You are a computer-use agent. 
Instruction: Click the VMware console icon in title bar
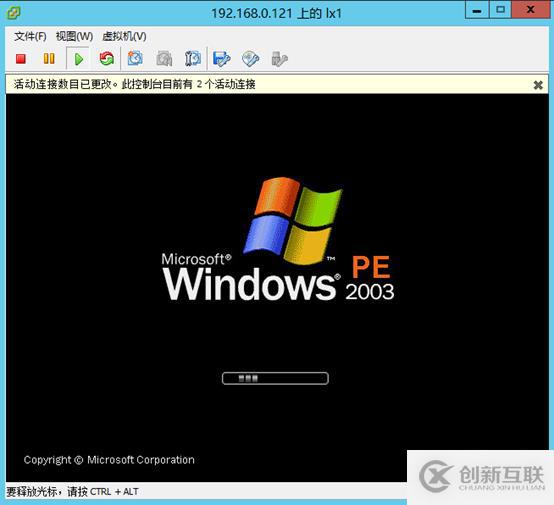click(x=14, y=13)
